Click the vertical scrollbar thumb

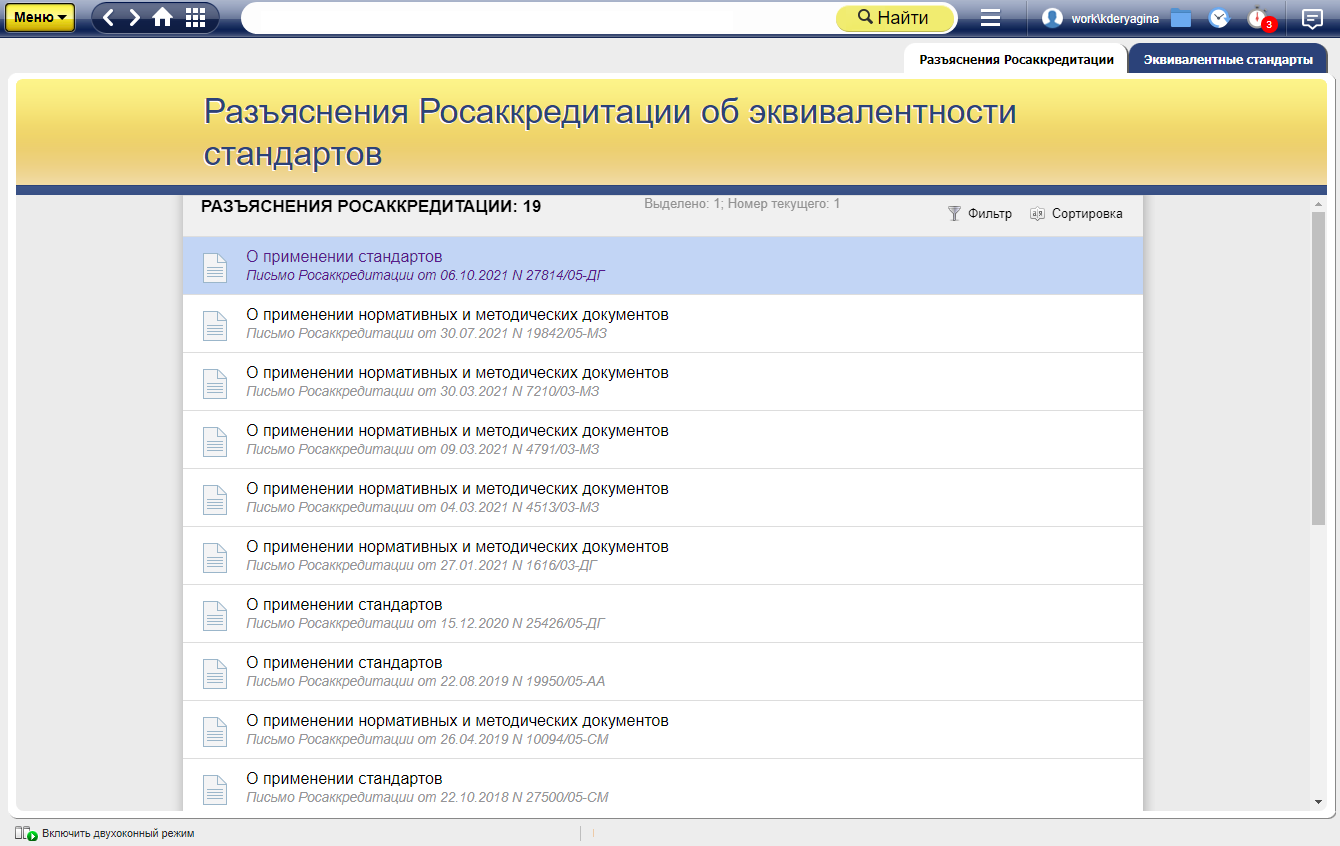1318,367
